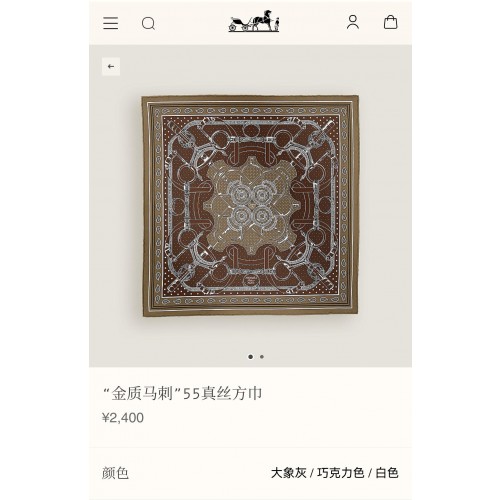Screen dimensions: 500x500
Task: Open the hamburger navigation menu
Action: coord(111,23)
